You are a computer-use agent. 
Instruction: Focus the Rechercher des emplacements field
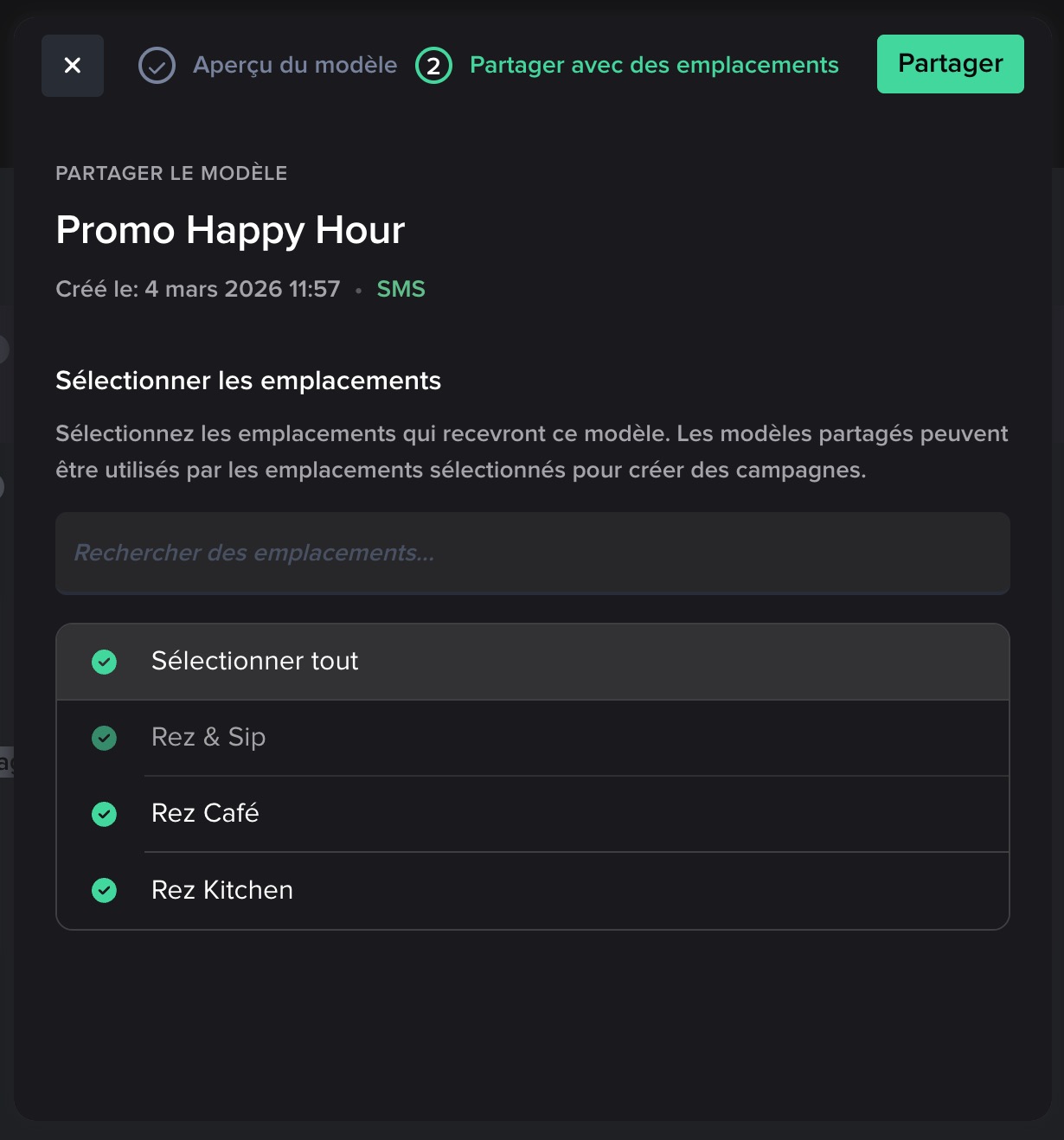click(532, 553)
